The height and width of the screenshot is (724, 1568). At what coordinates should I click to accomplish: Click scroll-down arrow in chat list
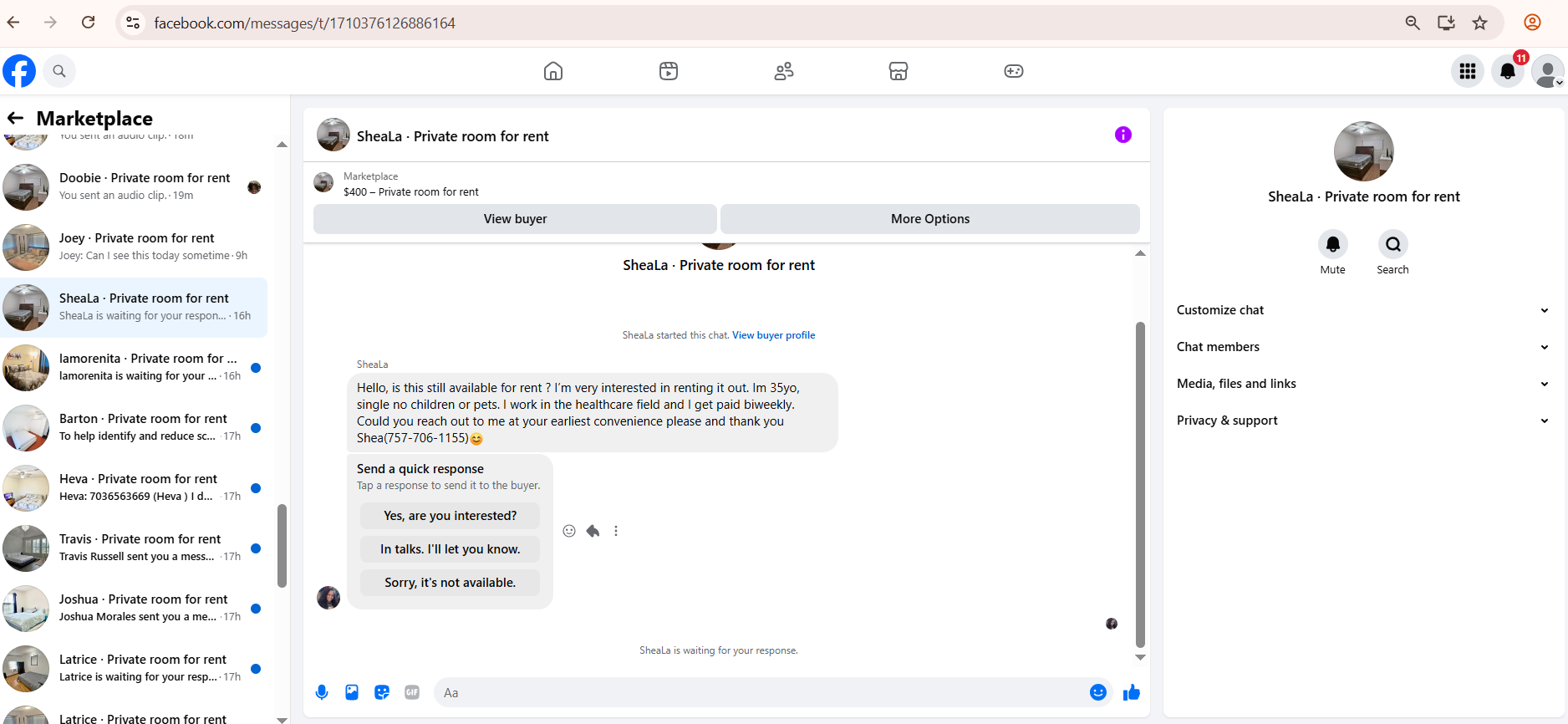coord(282,719)
